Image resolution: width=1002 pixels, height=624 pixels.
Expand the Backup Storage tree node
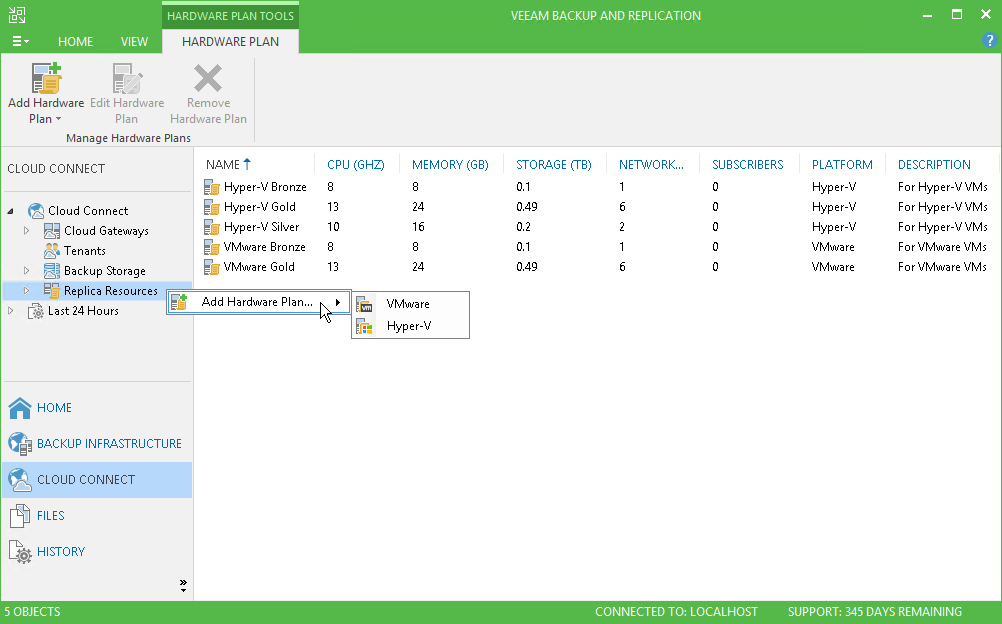(26, 270)
